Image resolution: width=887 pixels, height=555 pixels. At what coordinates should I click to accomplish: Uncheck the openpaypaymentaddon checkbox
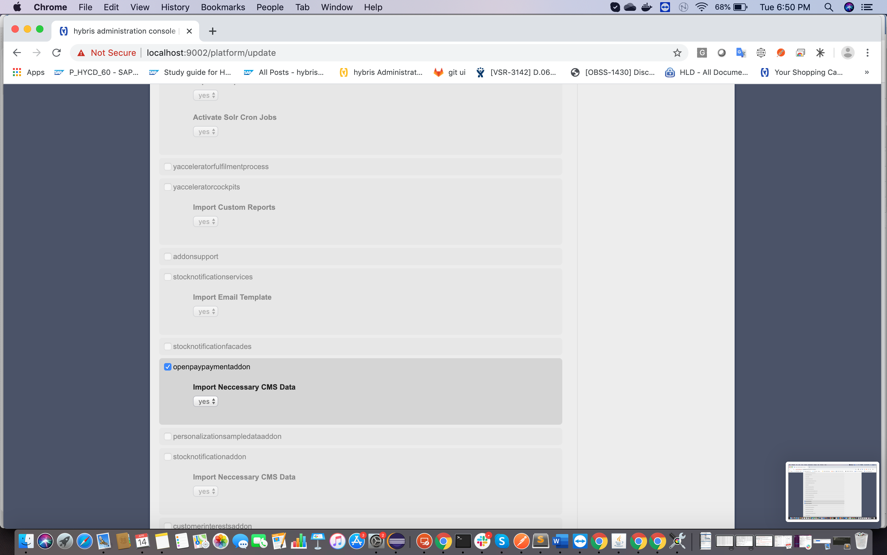point(168,367)
